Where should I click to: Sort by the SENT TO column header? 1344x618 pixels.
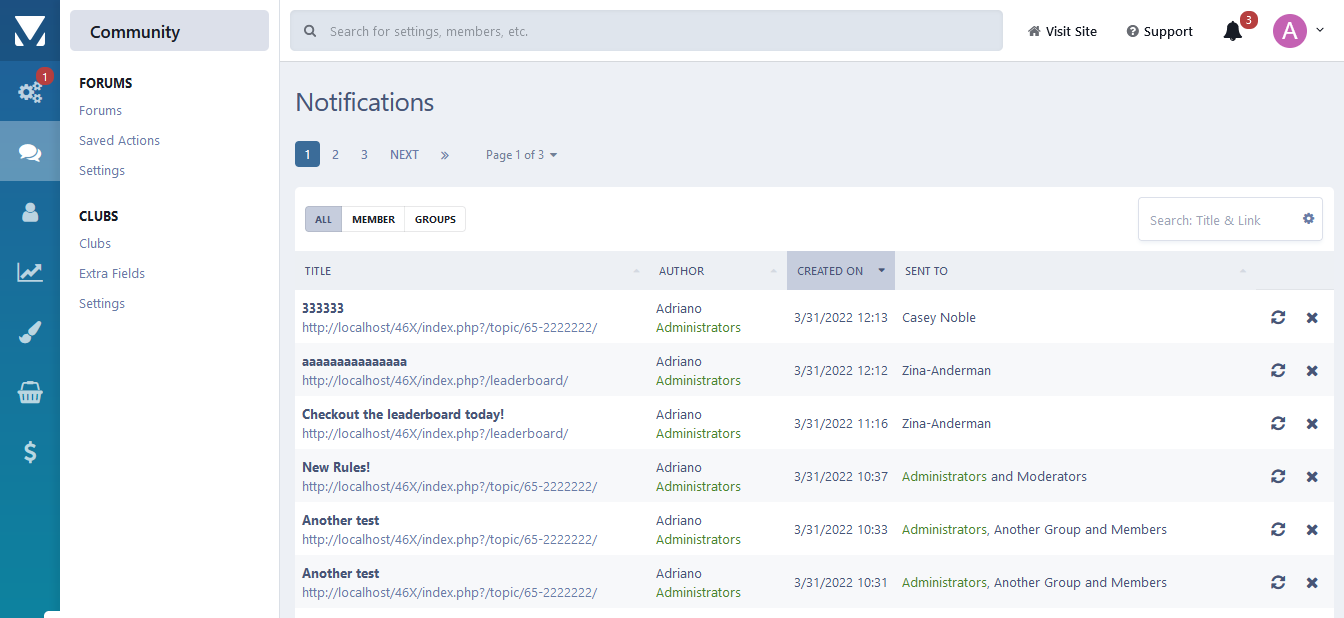coord(1075,271)
